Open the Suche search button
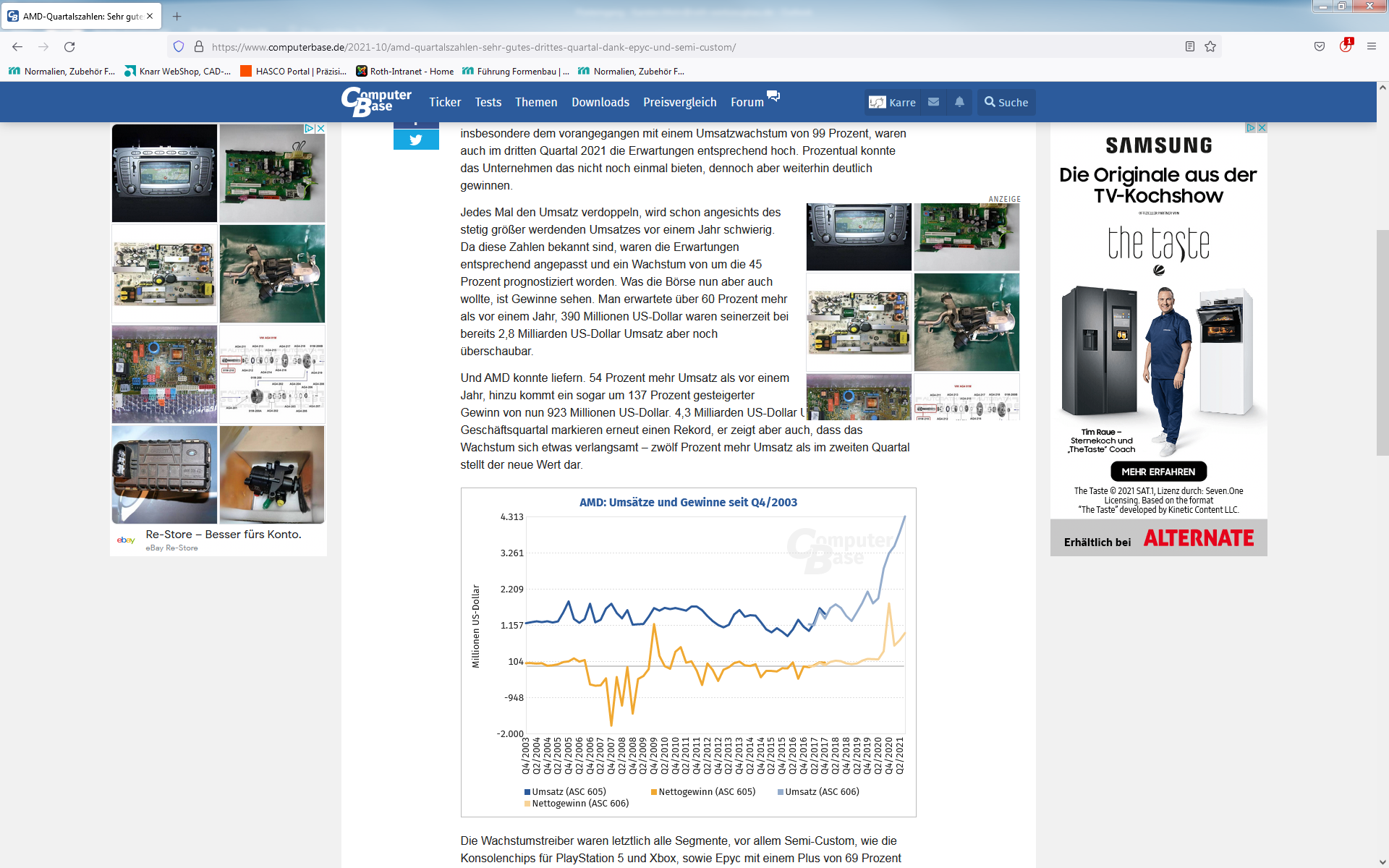The image size is (1389, 868). pos(1006,102)
